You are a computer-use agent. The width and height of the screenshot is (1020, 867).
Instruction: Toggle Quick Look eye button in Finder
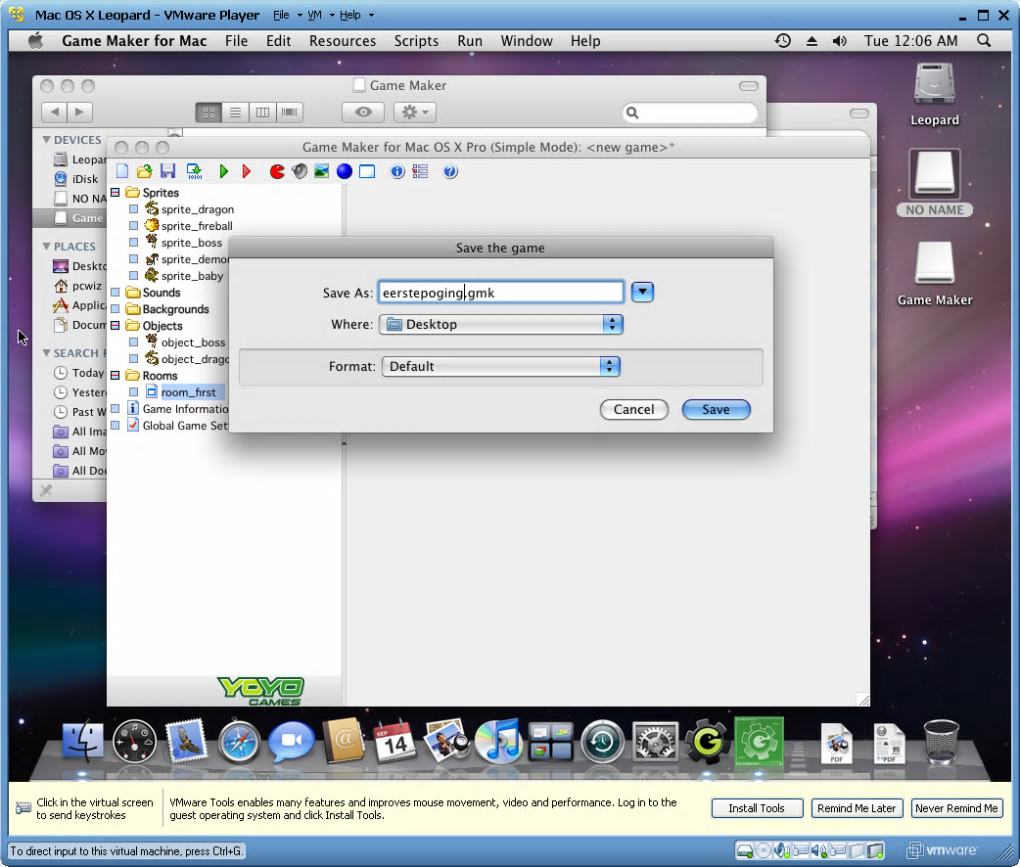363,112
